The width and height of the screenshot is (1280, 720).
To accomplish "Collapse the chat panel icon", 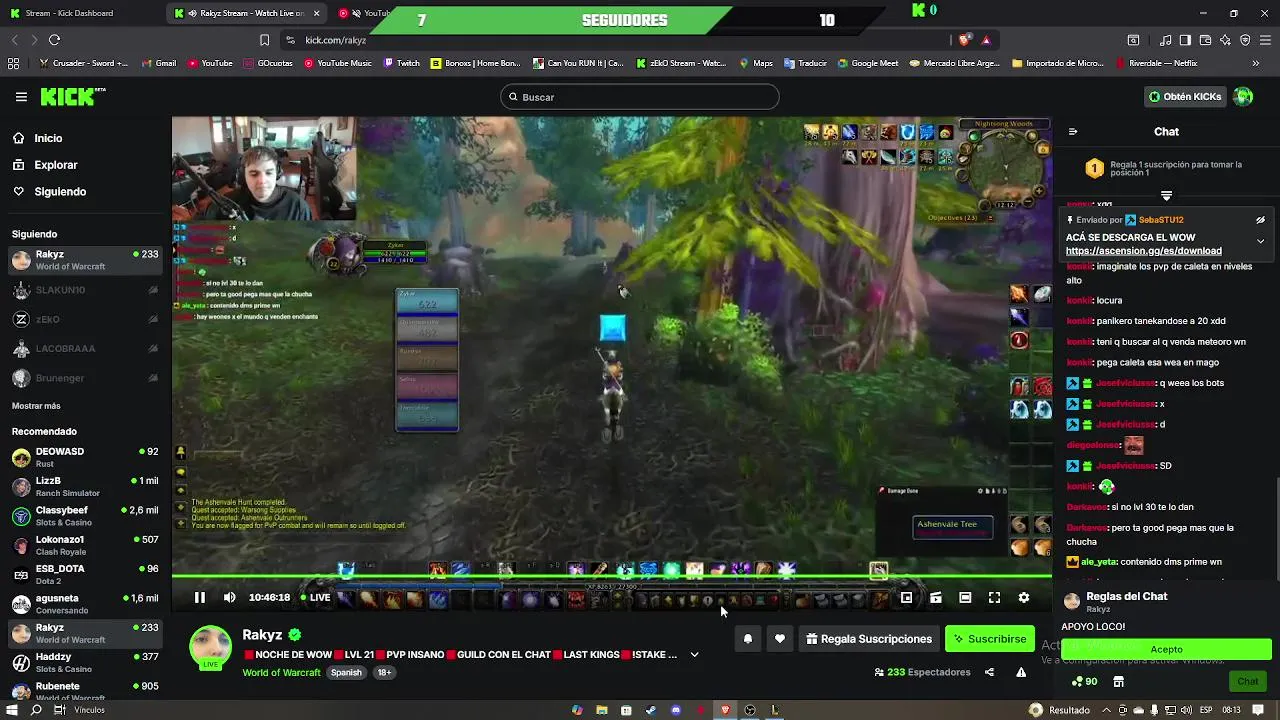I will click(x=1073, y=132).
